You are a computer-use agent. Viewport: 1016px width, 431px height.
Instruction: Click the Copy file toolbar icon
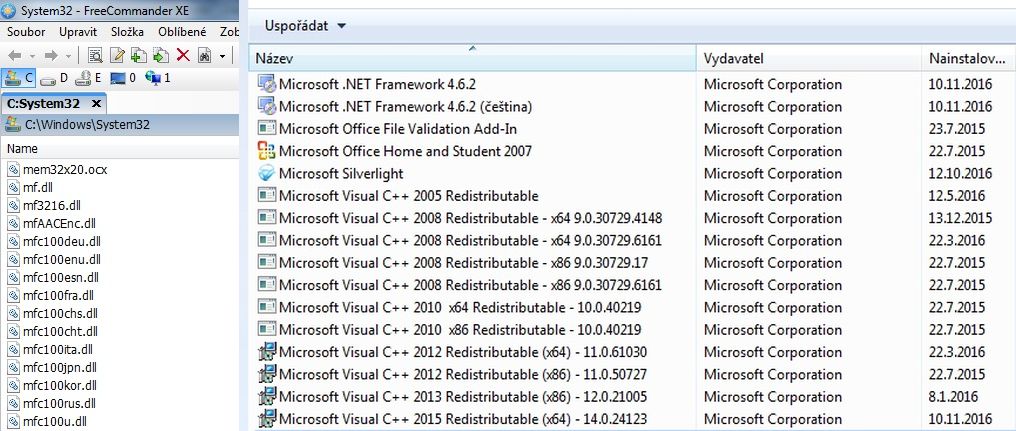click(x=138, y=55)
